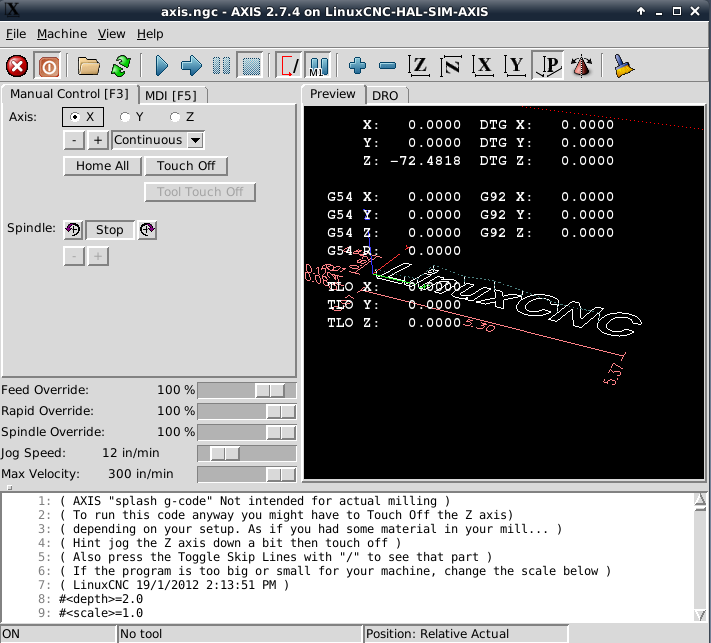Image resolution: width=711 pixels, height=643 pixels.
Task: Click the G-code scrollbar up arrow
Action: (x=700, y=500)
